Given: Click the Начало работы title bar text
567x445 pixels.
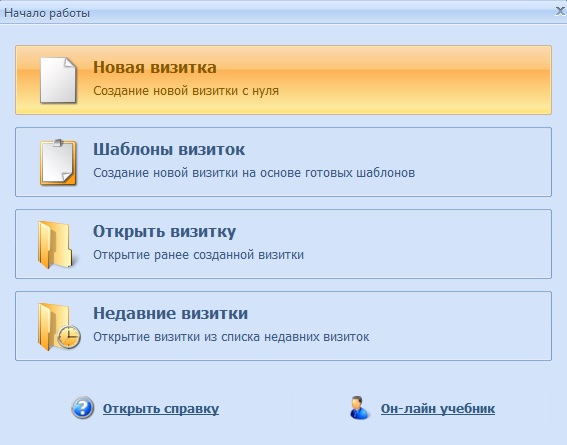Looking at the screenshot, I should [47, 13].
